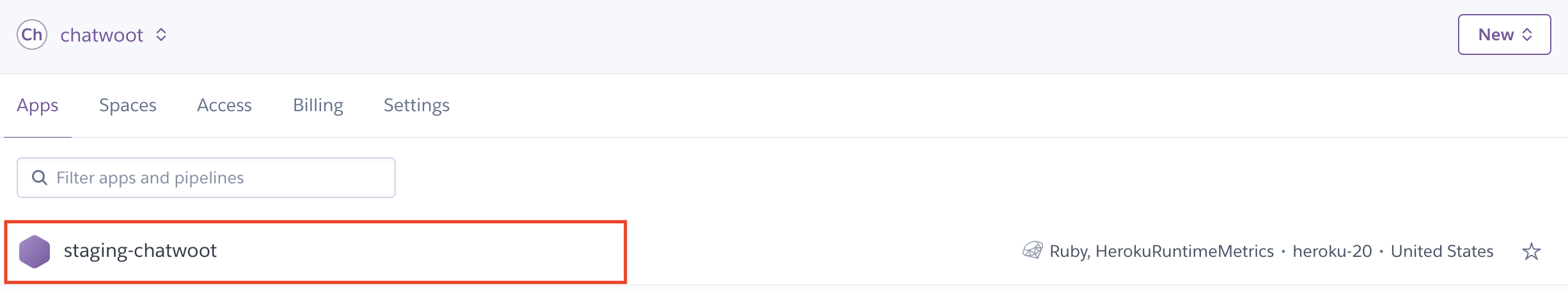
Task: Open the team switcher next to chatwoot
Action: point(161,35)
